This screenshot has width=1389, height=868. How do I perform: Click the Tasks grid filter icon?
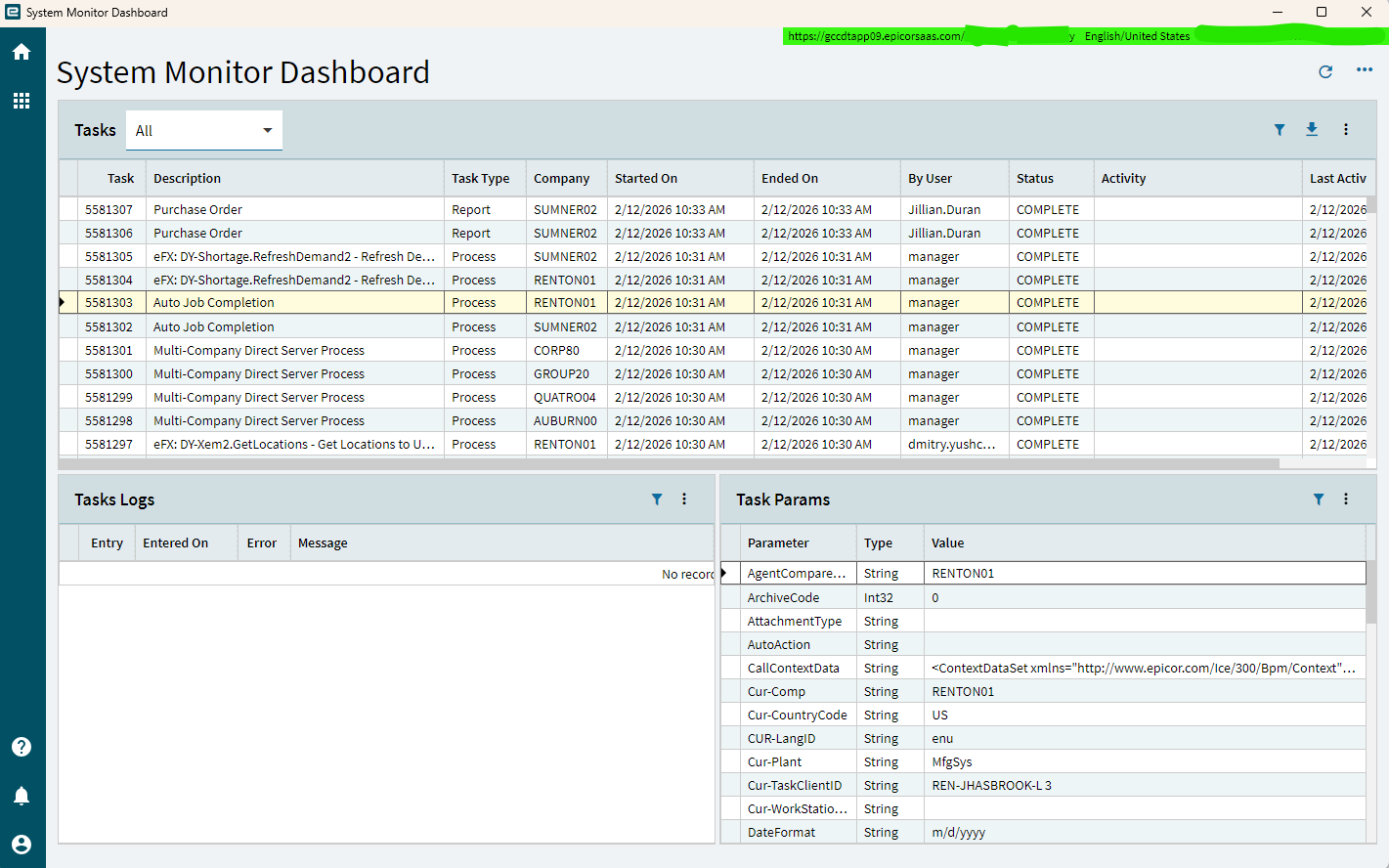coord(1280,130)
